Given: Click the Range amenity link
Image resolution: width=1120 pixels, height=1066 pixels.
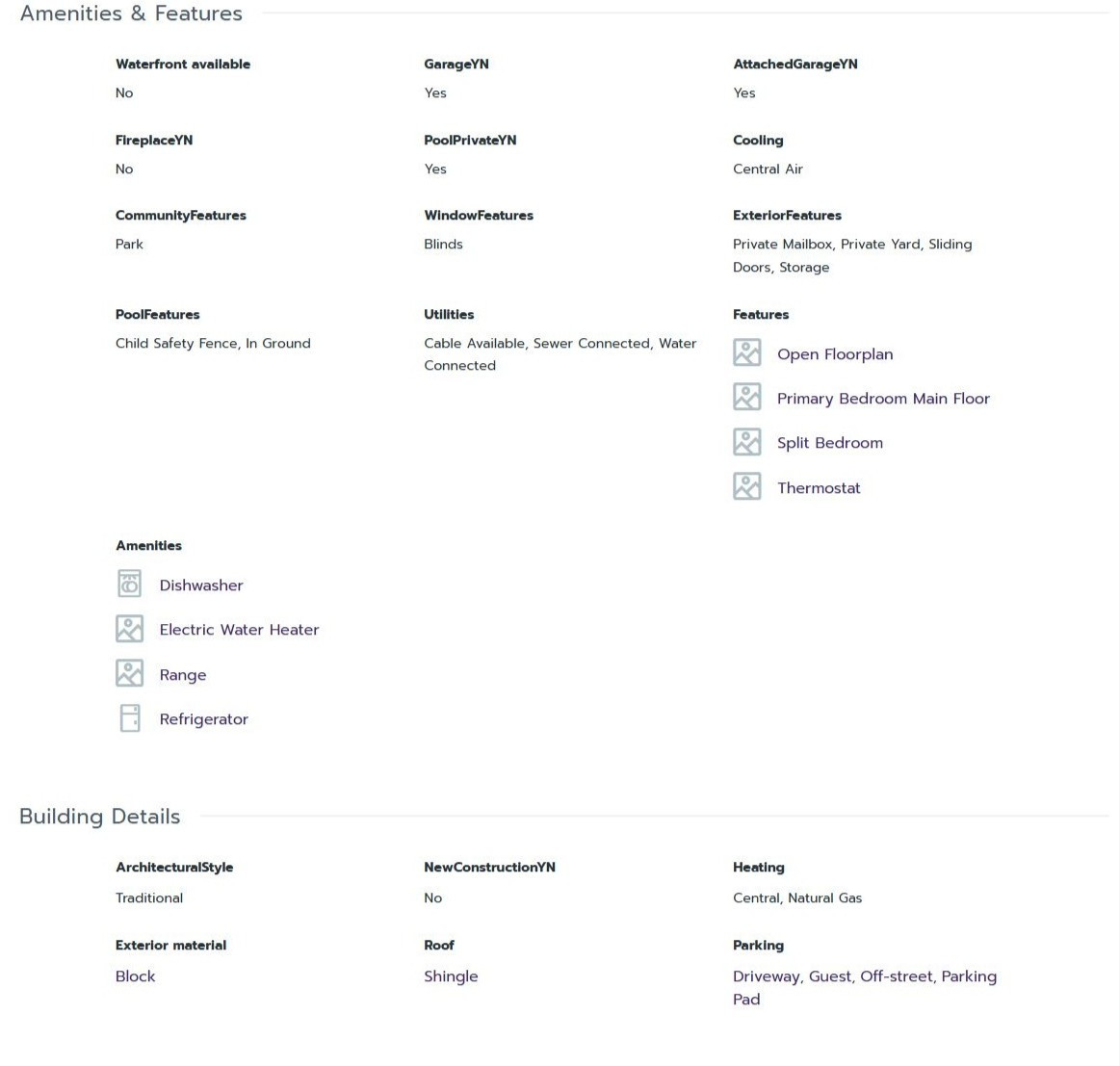Looking at the screenshot, I should [x=183, y=675].
